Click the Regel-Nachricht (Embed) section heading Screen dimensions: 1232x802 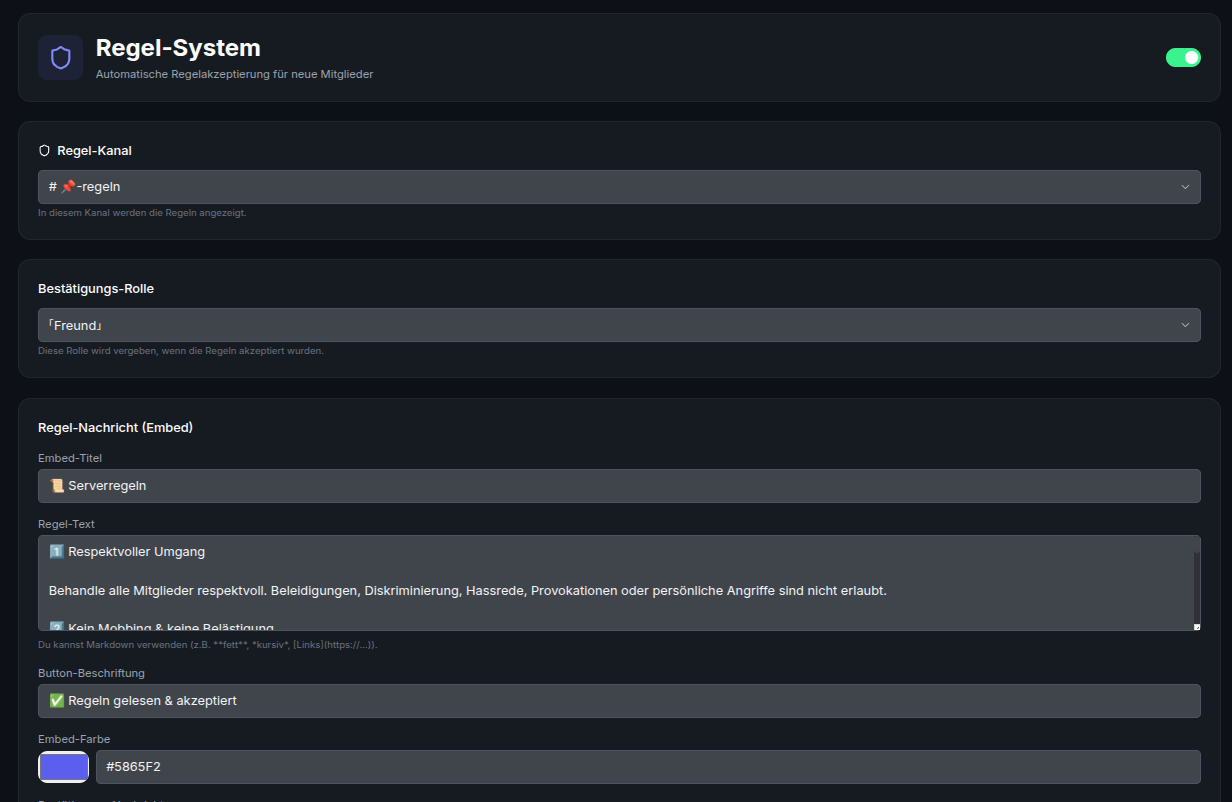tap(115, 427)
